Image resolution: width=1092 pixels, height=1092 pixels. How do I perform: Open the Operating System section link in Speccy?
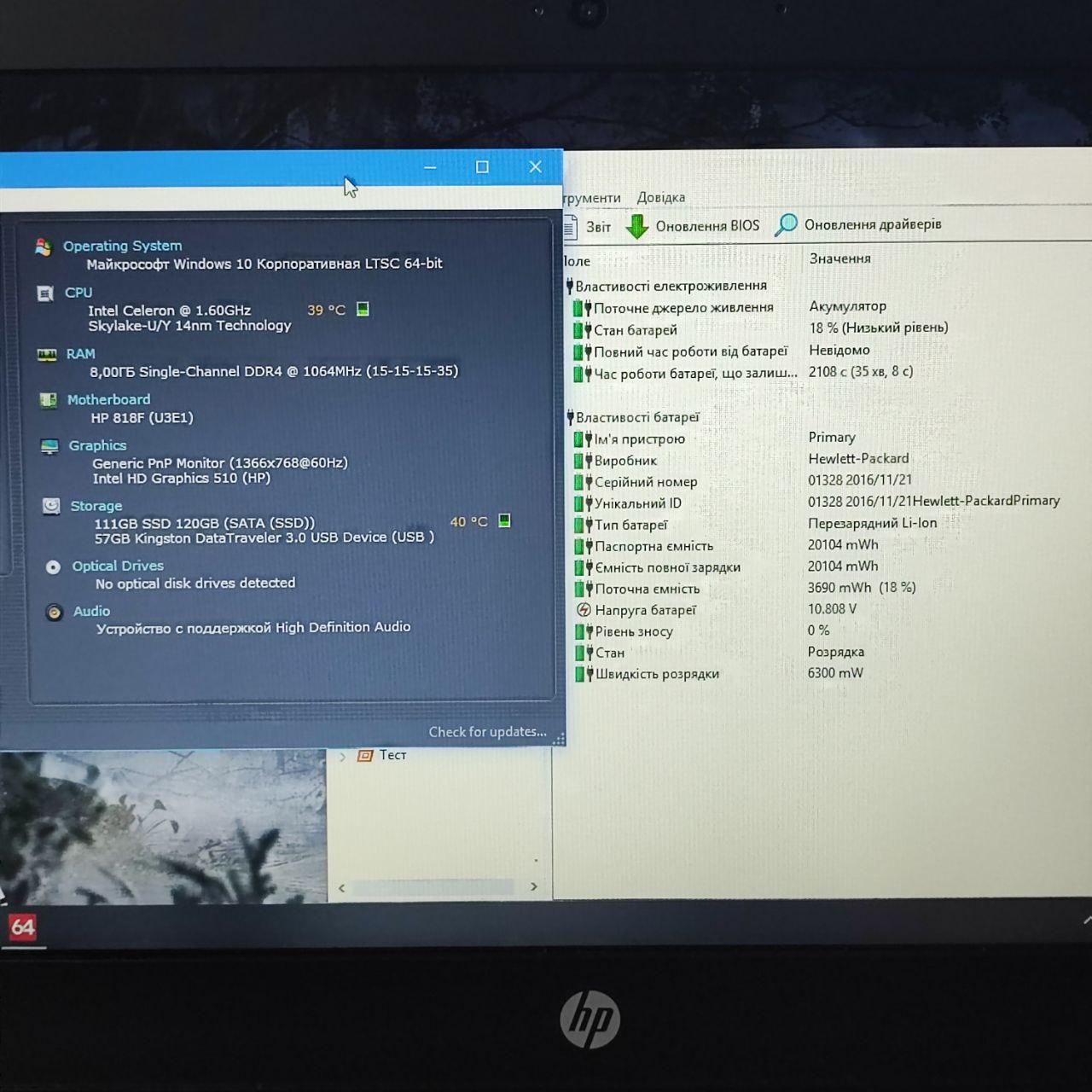(122, 246)
